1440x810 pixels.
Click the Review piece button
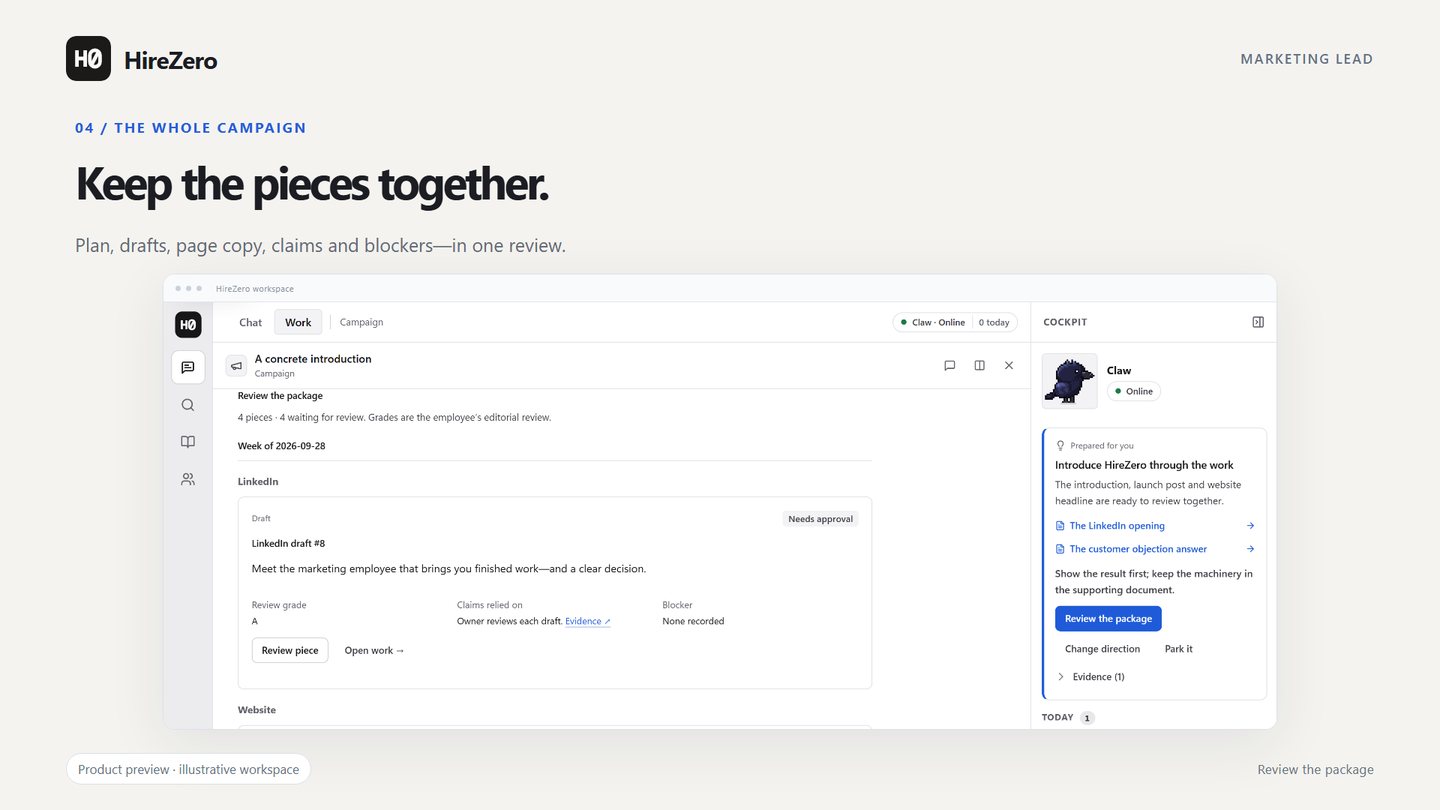click(290, 650)
